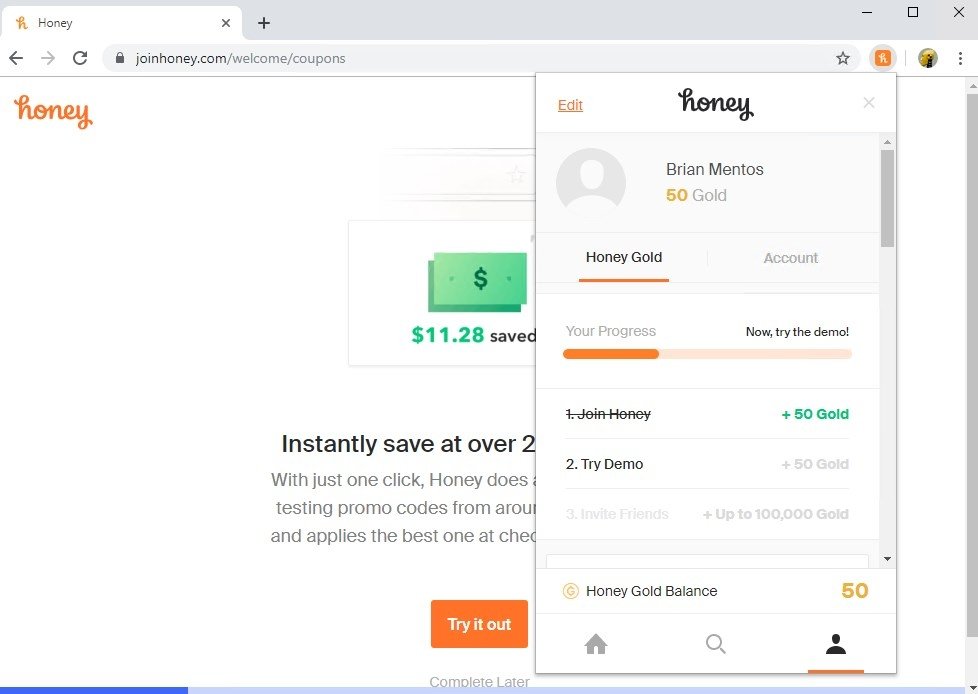Screen dimensions: 978x694
Task: Open the Honey popup search tab
Action: [x=715, y=643]
